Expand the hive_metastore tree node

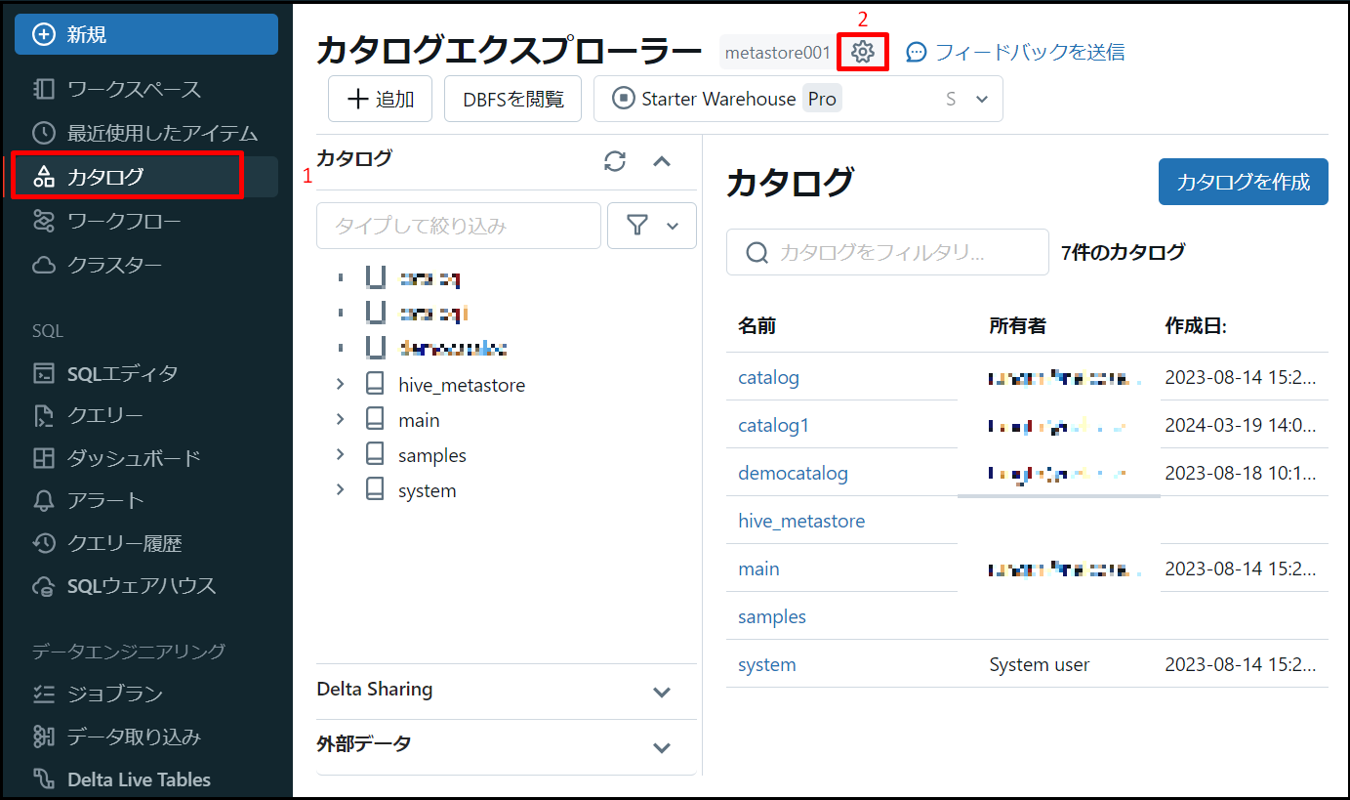pyautogui.click(x=340, y=384)
